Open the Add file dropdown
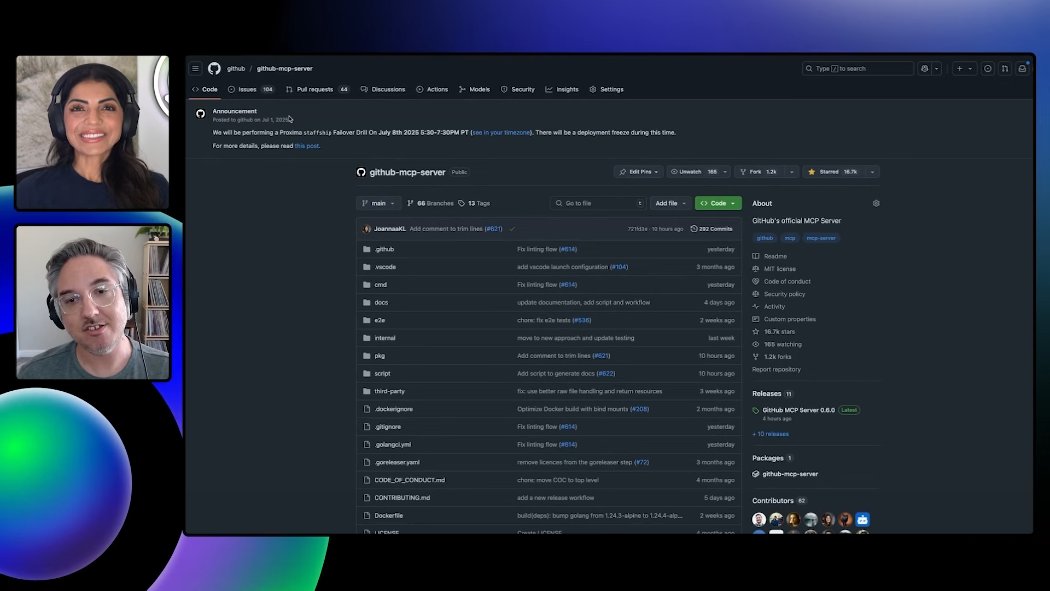 click(670, 203)
